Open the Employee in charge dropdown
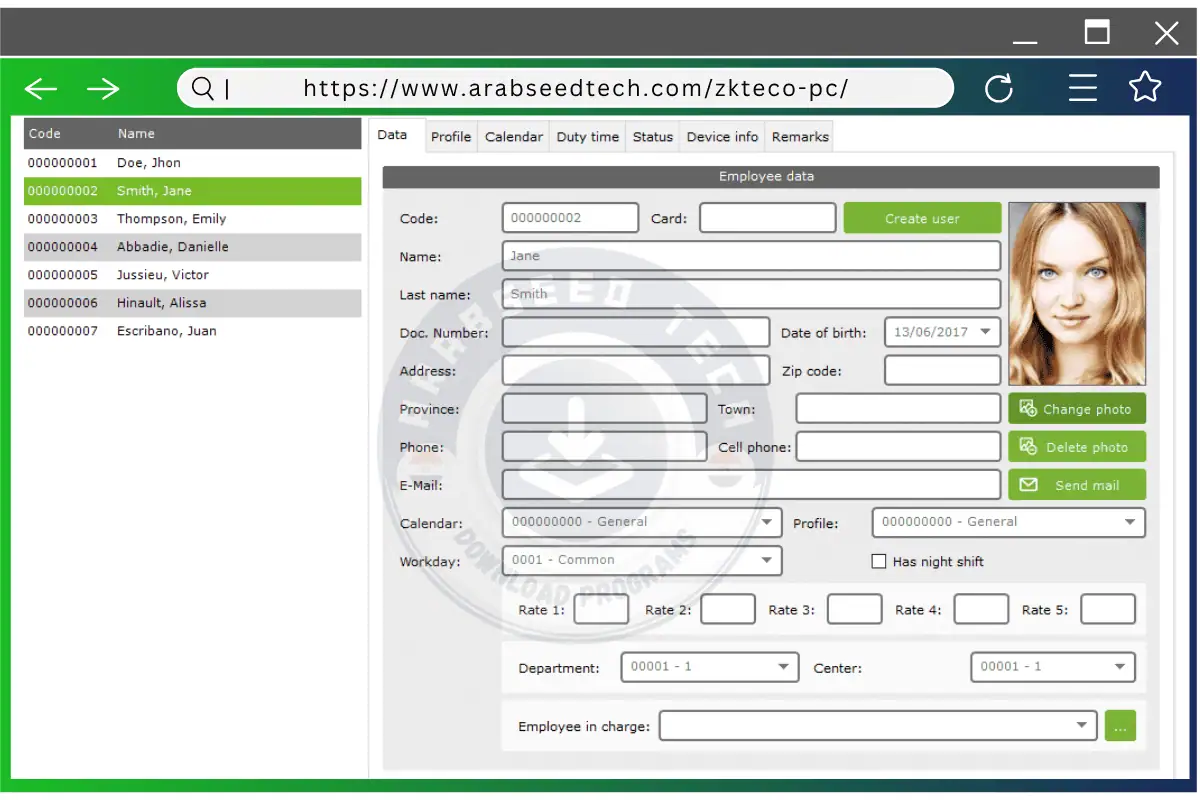1200x800 pixels. point(1081,726)
